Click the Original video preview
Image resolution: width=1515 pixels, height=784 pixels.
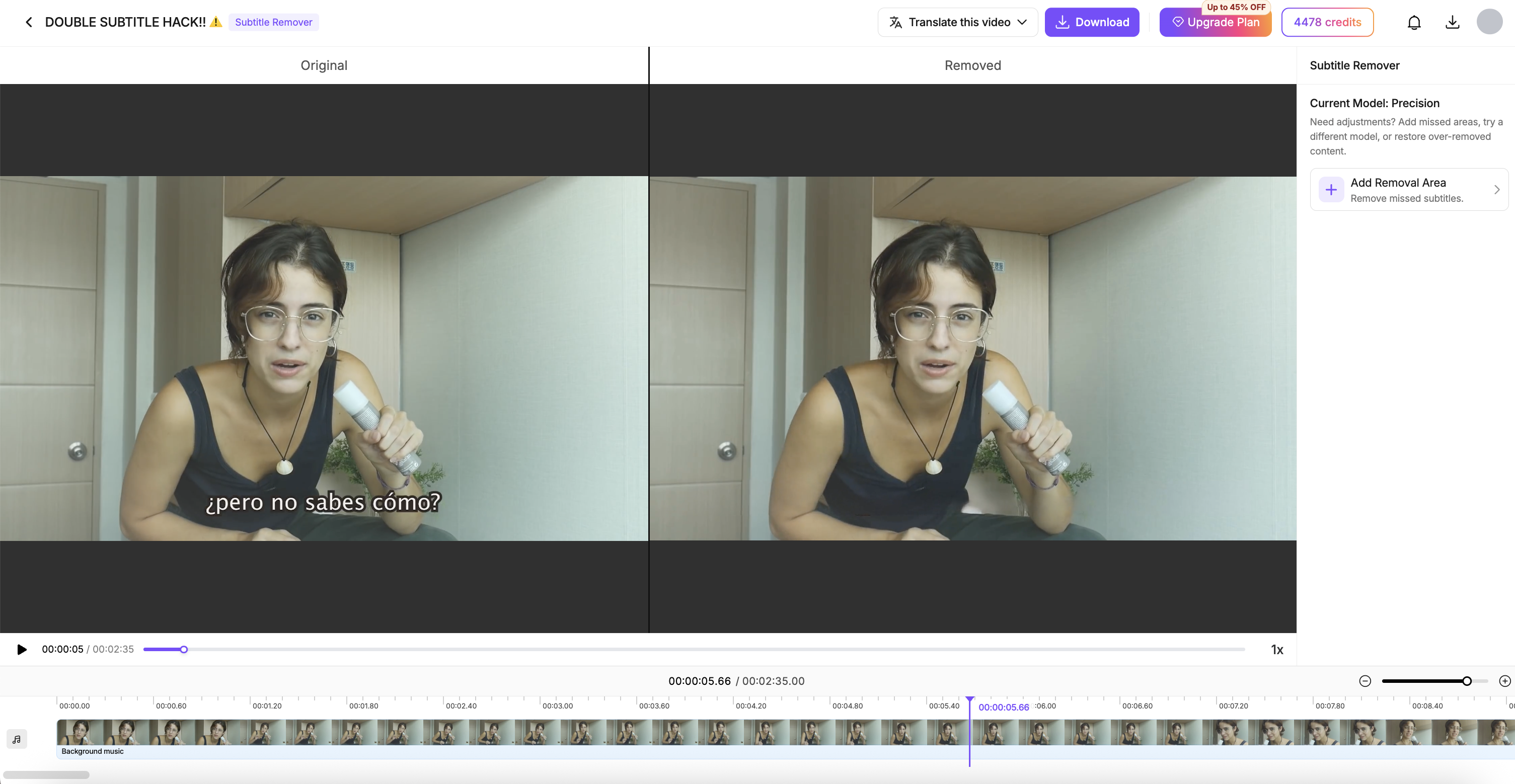324,358
